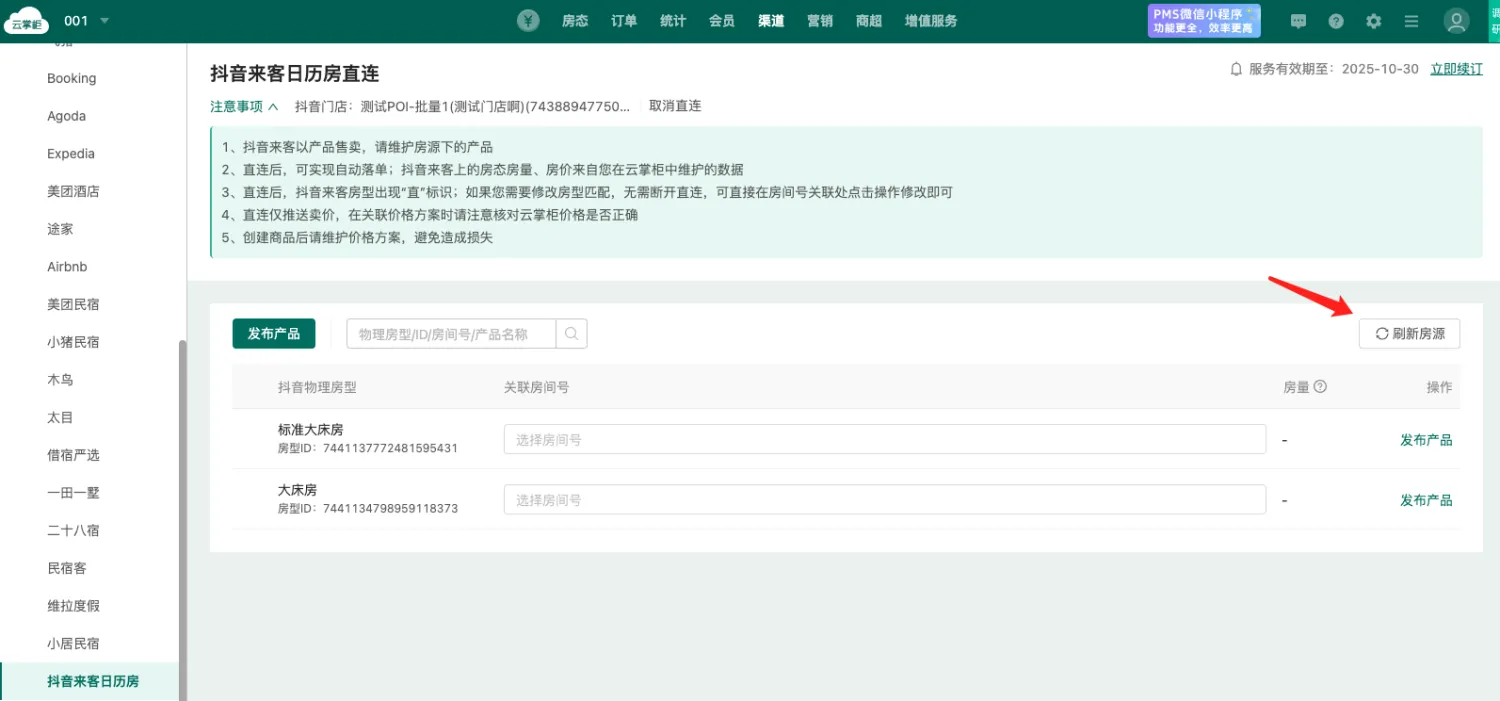The width and height of the screenshot is (1500, 701).
Task: Open the 商超 menu
Action: [869, 21]
